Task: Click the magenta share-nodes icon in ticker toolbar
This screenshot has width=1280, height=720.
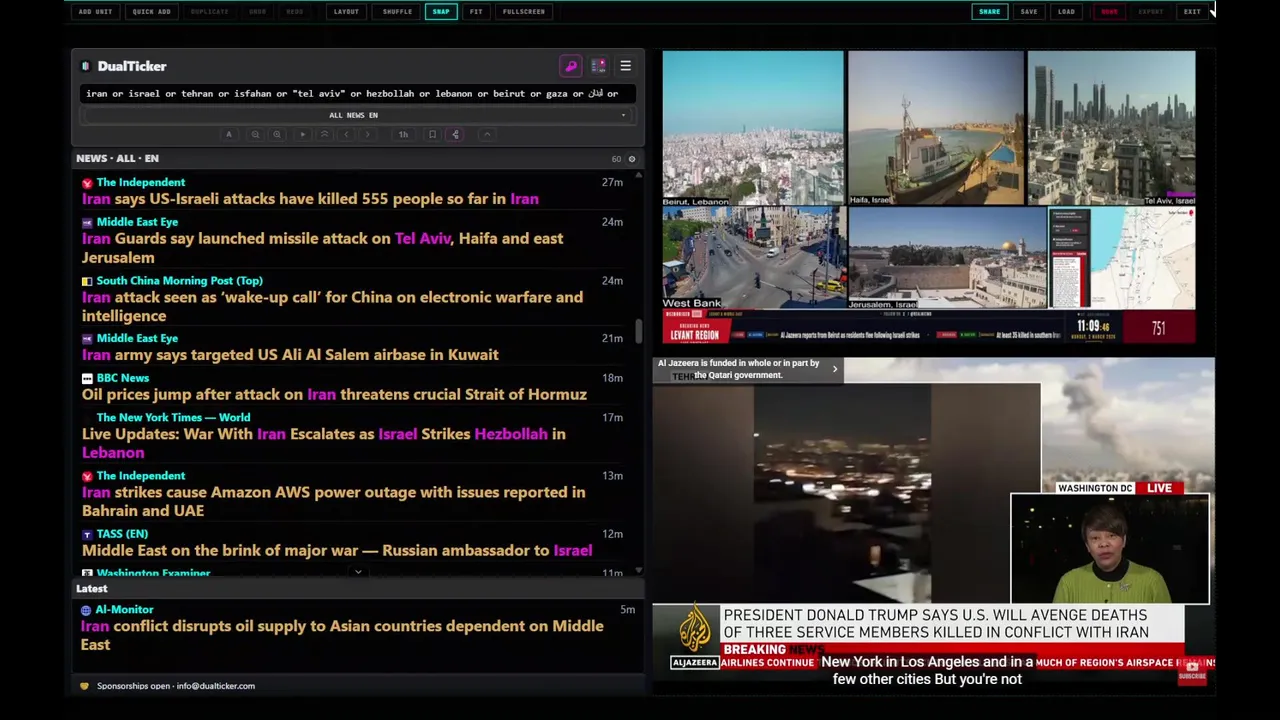Action: [x=455, y=134]
